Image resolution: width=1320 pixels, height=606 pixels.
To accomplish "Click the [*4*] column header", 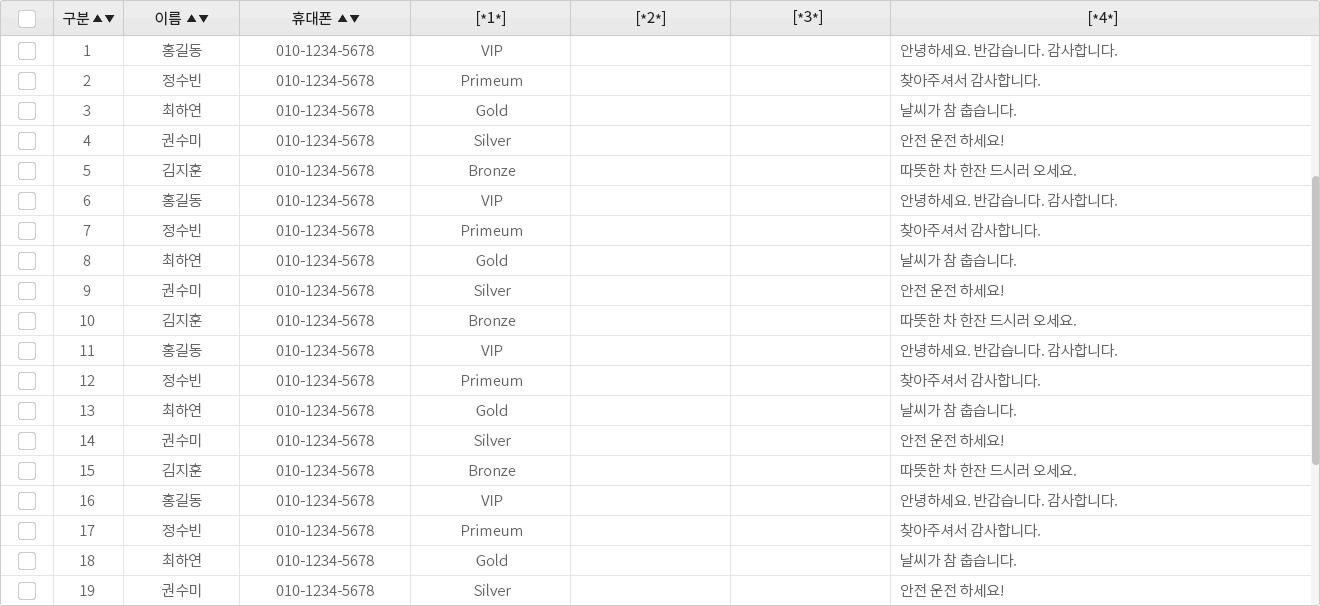I will coord(1102,18).
